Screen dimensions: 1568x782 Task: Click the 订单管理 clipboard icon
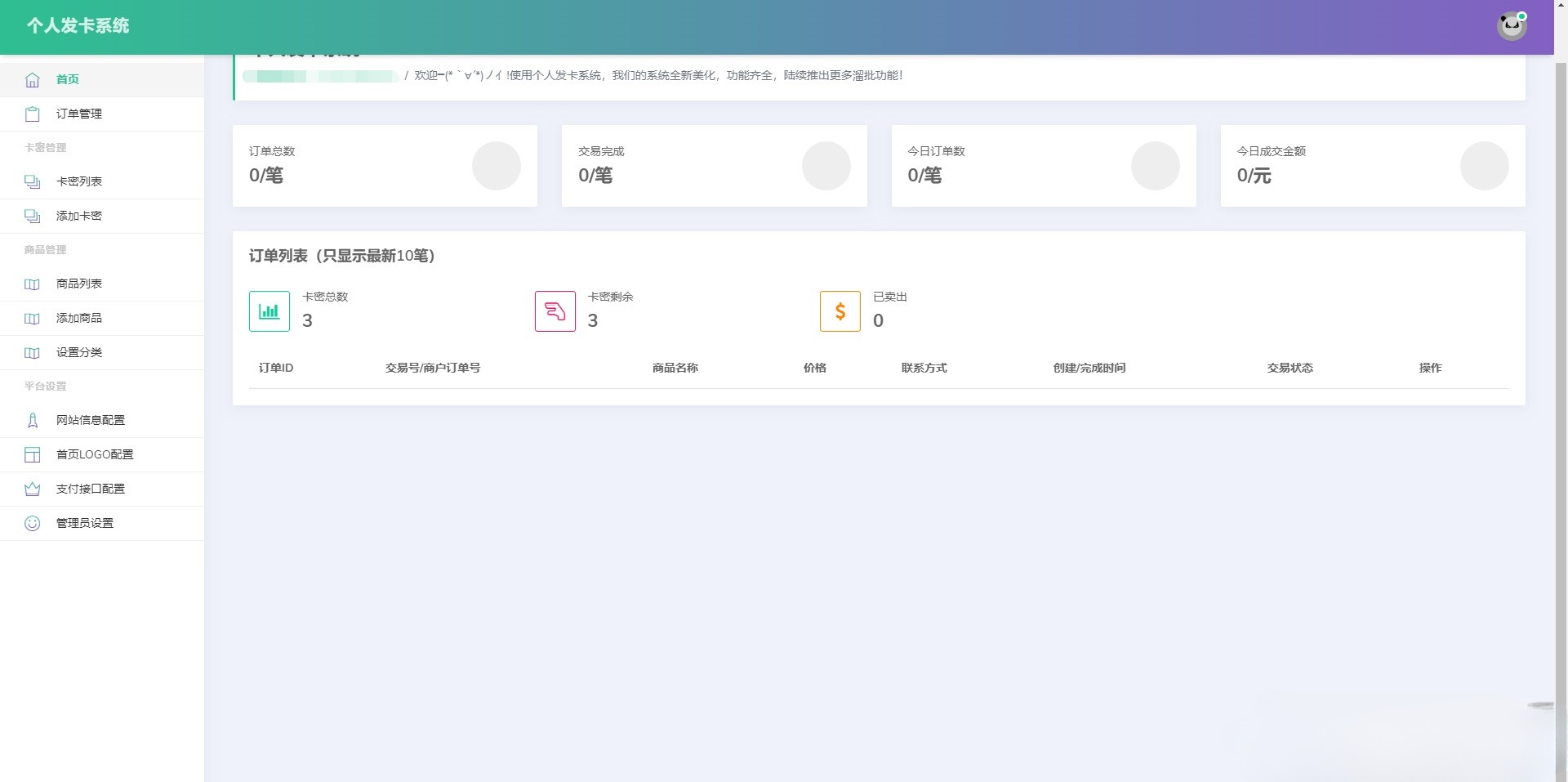tap(33, 114)
